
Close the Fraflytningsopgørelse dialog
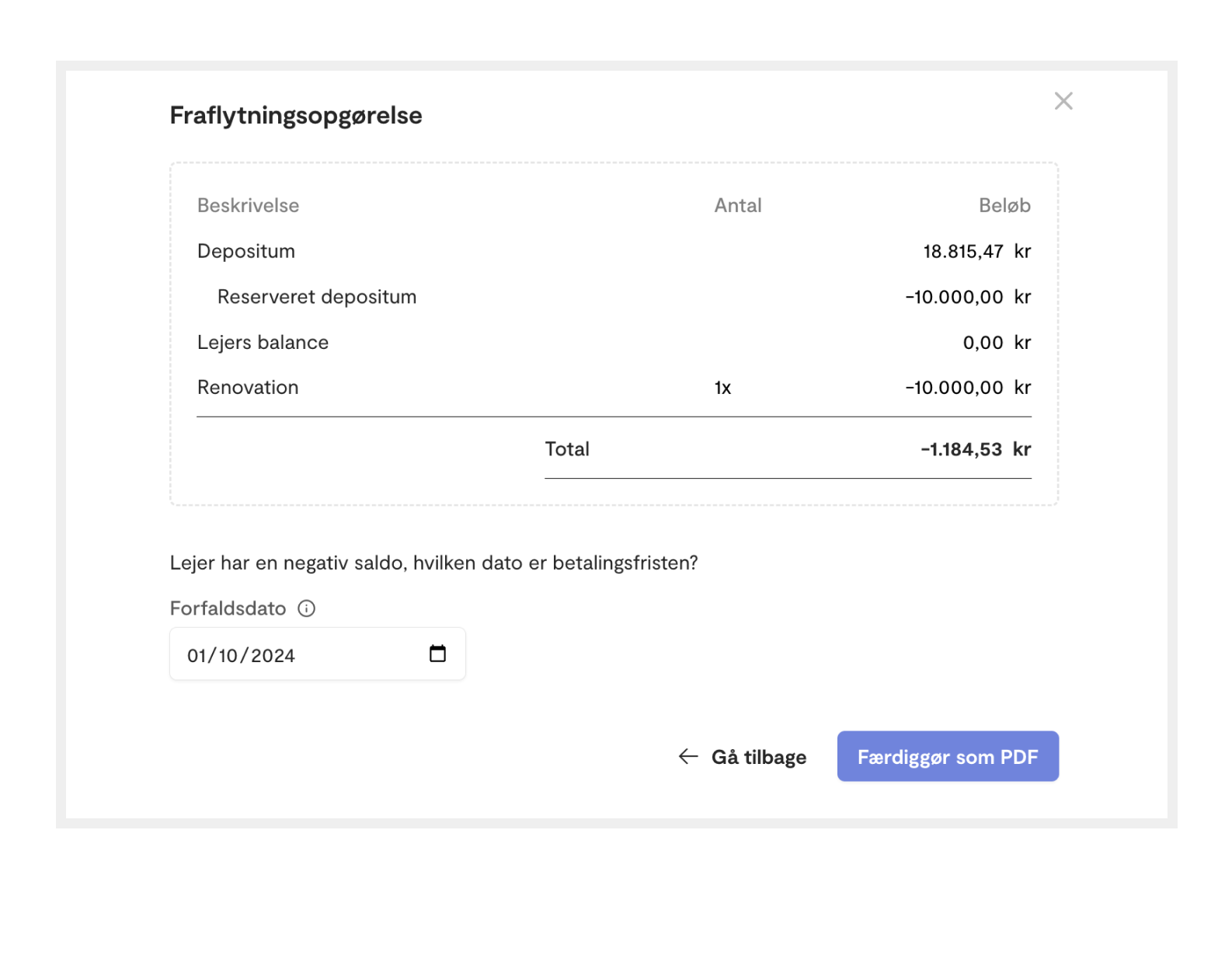tap(1063, 101)
